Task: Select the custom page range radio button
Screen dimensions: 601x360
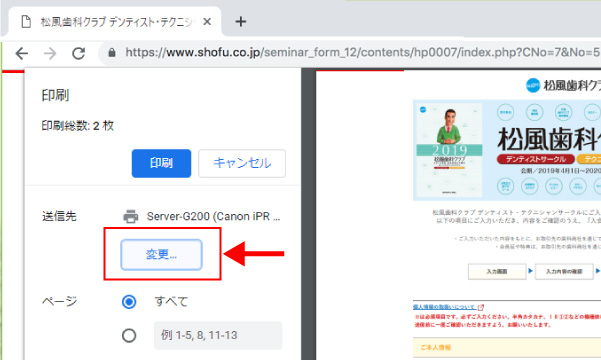Action: point(129,335)
